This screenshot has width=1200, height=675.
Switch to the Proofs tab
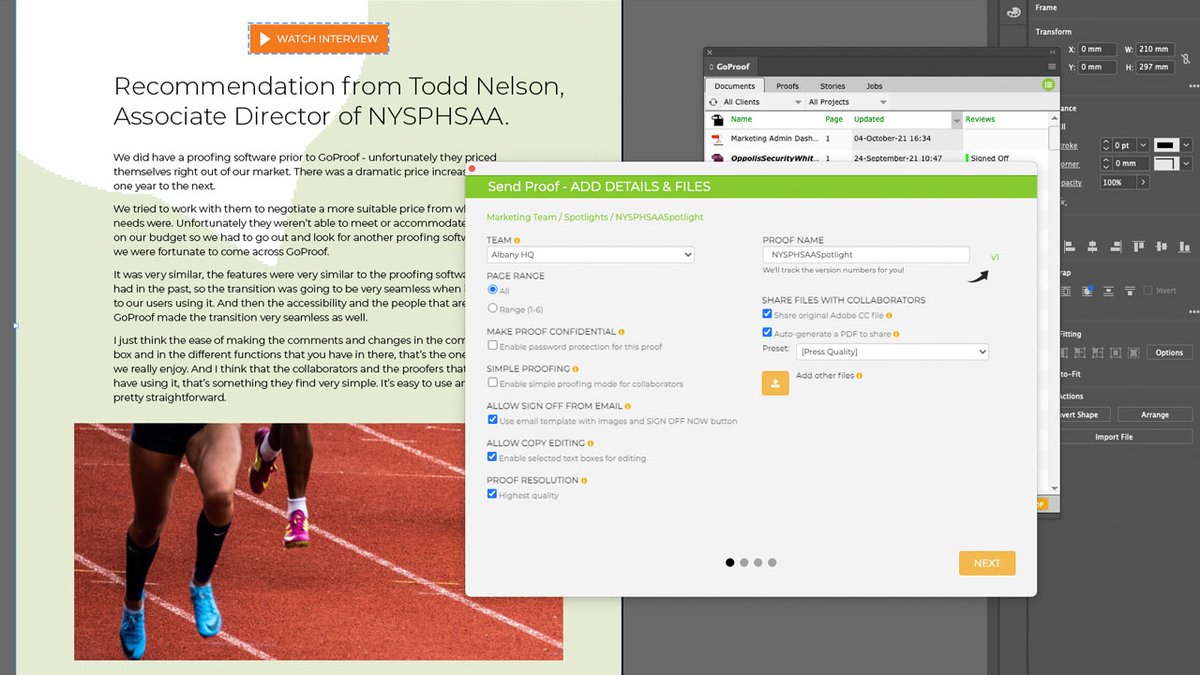(787, 86)
